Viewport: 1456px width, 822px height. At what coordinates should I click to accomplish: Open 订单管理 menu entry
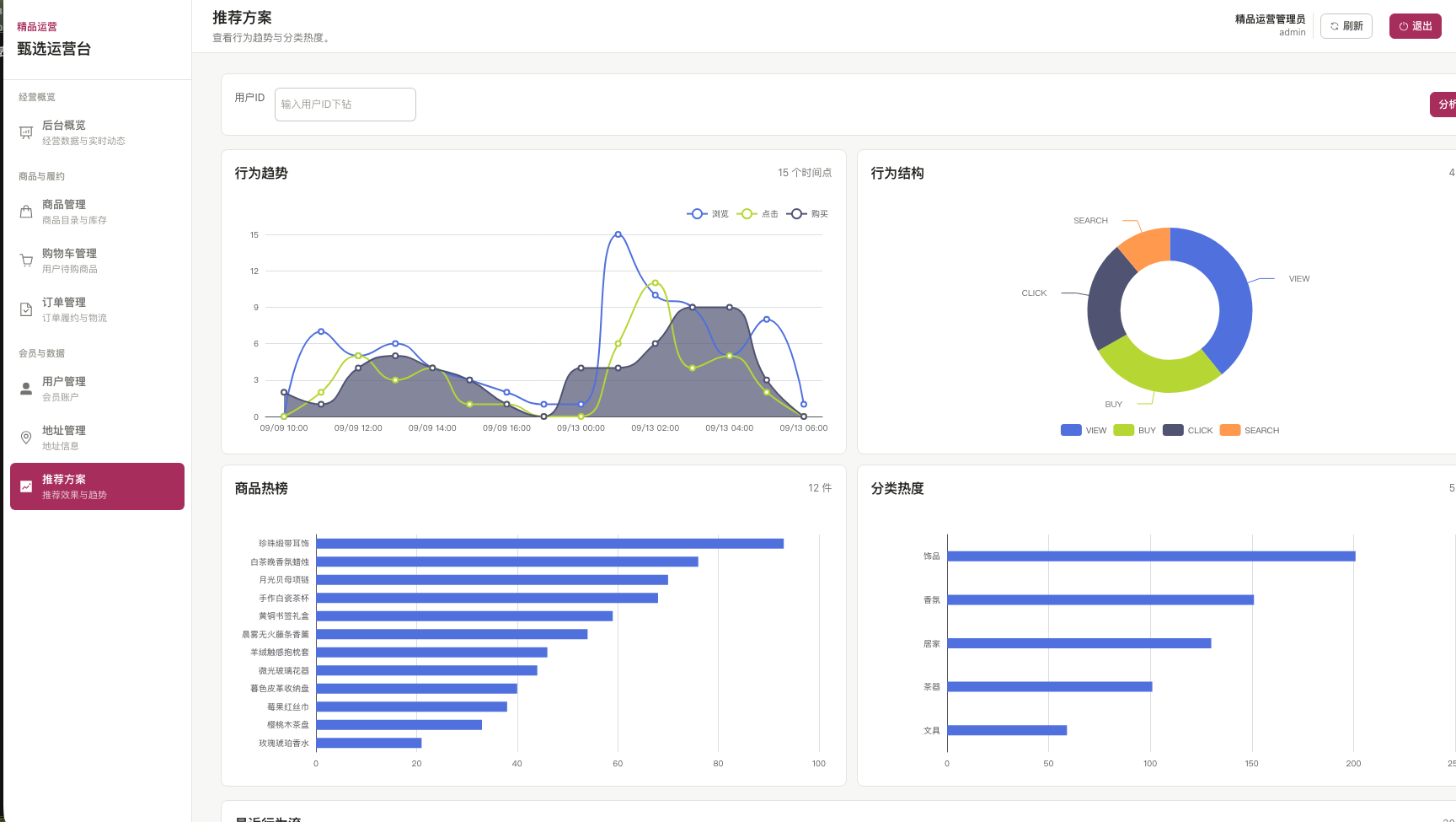tap(97, 309)
